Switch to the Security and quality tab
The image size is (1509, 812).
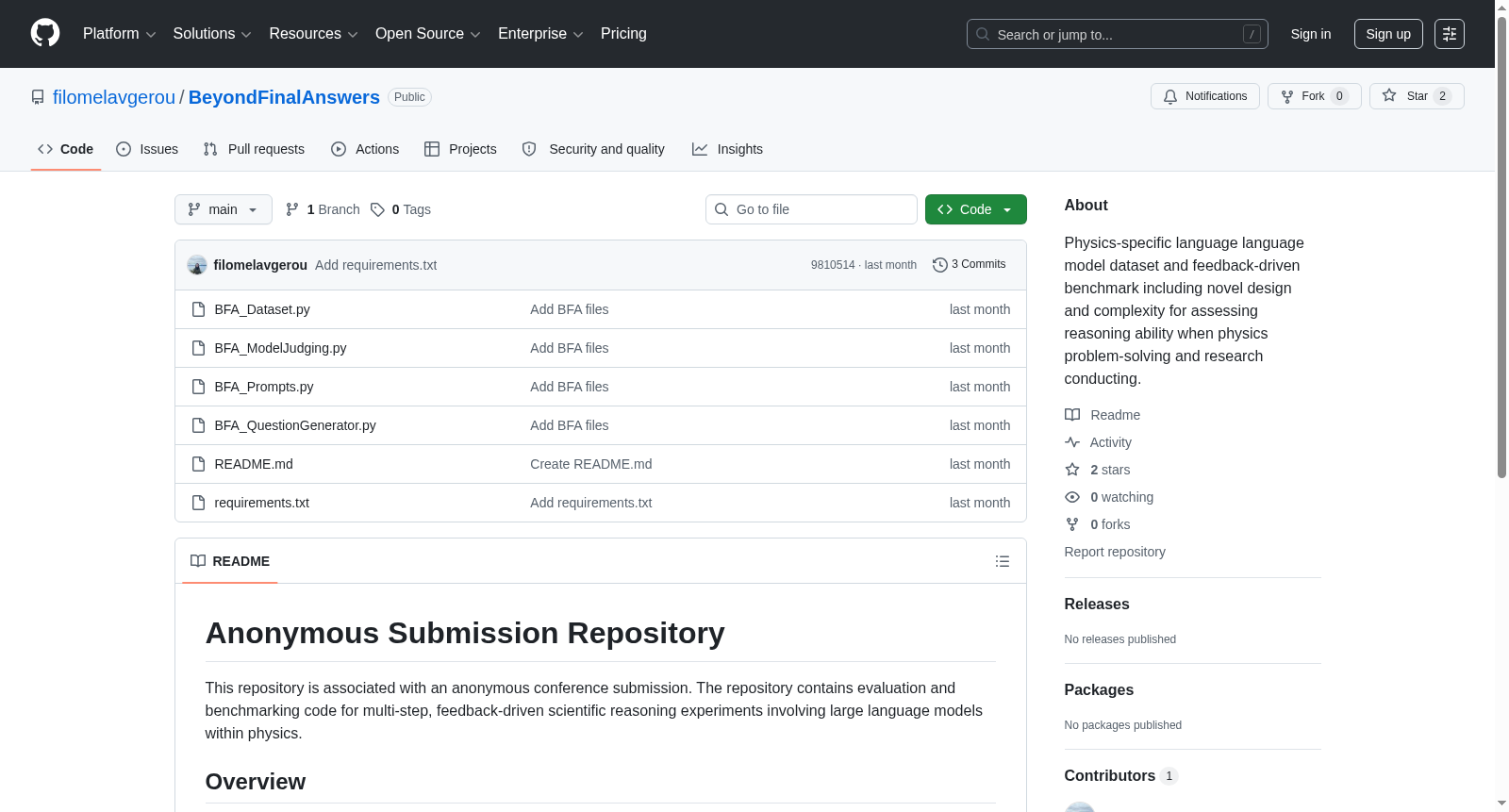593,149
